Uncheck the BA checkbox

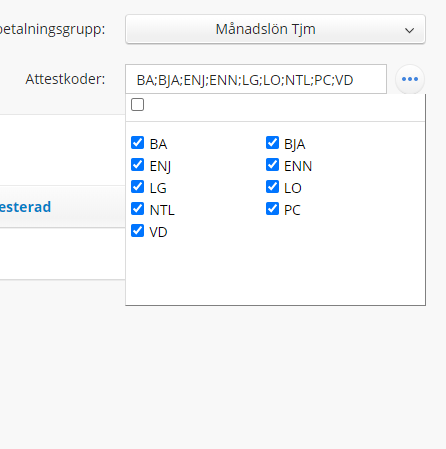point(137,143)
